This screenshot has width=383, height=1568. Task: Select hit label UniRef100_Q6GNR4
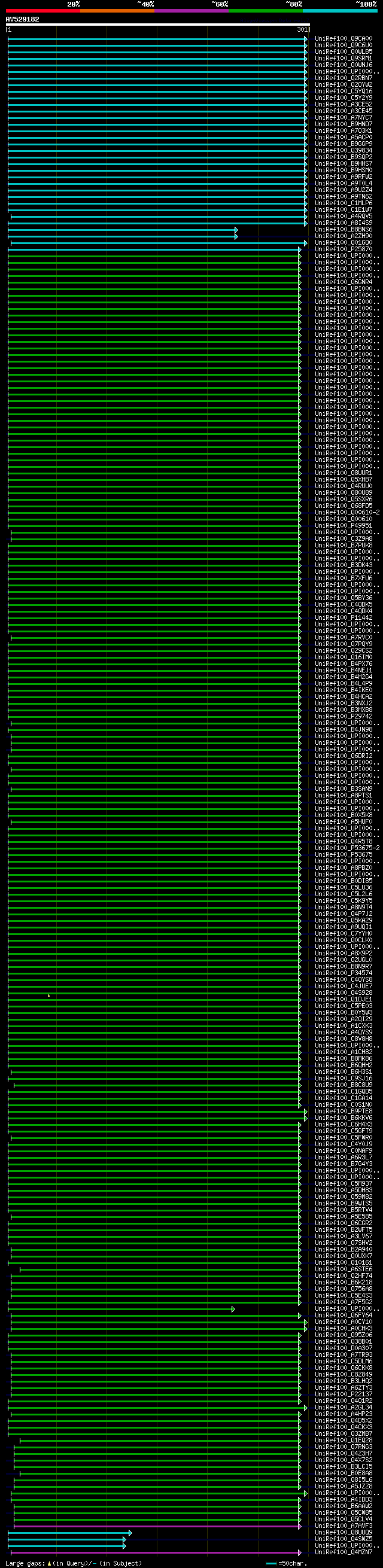click(x=344, y=282)
